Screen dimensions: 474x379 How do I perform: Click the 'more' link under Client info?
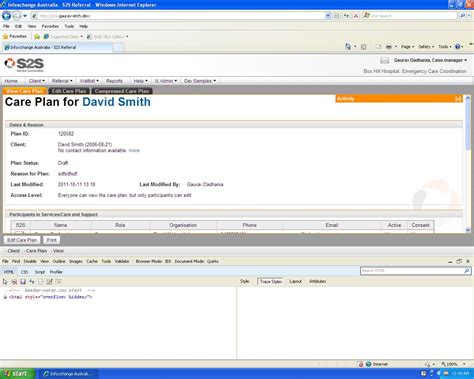(x=134, y=151)
